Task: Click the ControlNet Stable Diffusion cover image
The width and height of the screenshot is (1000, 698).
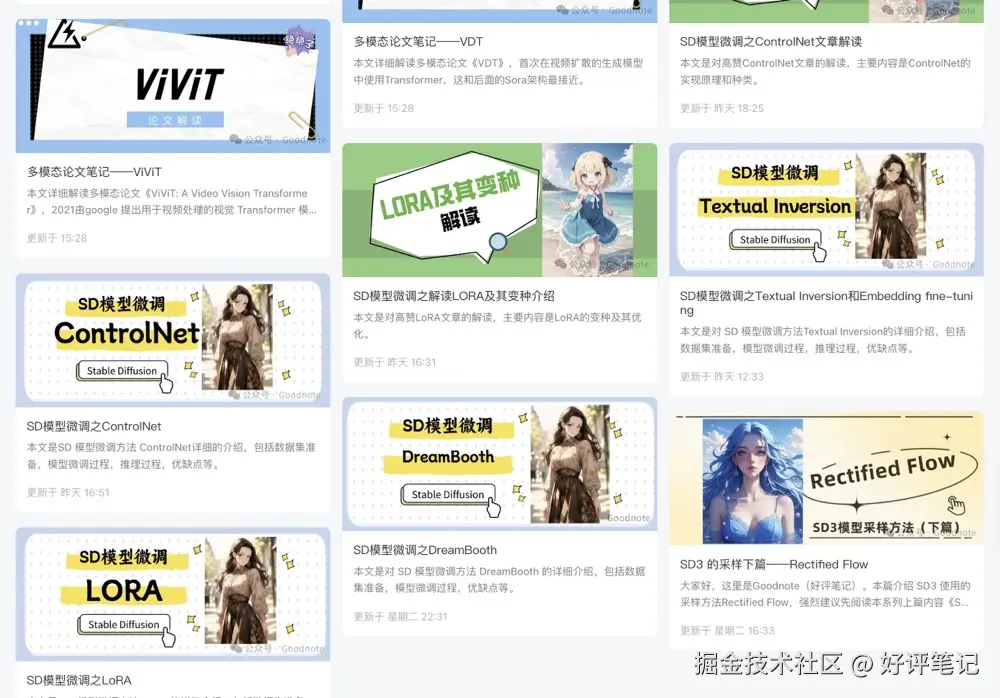Action: point(172,339)
